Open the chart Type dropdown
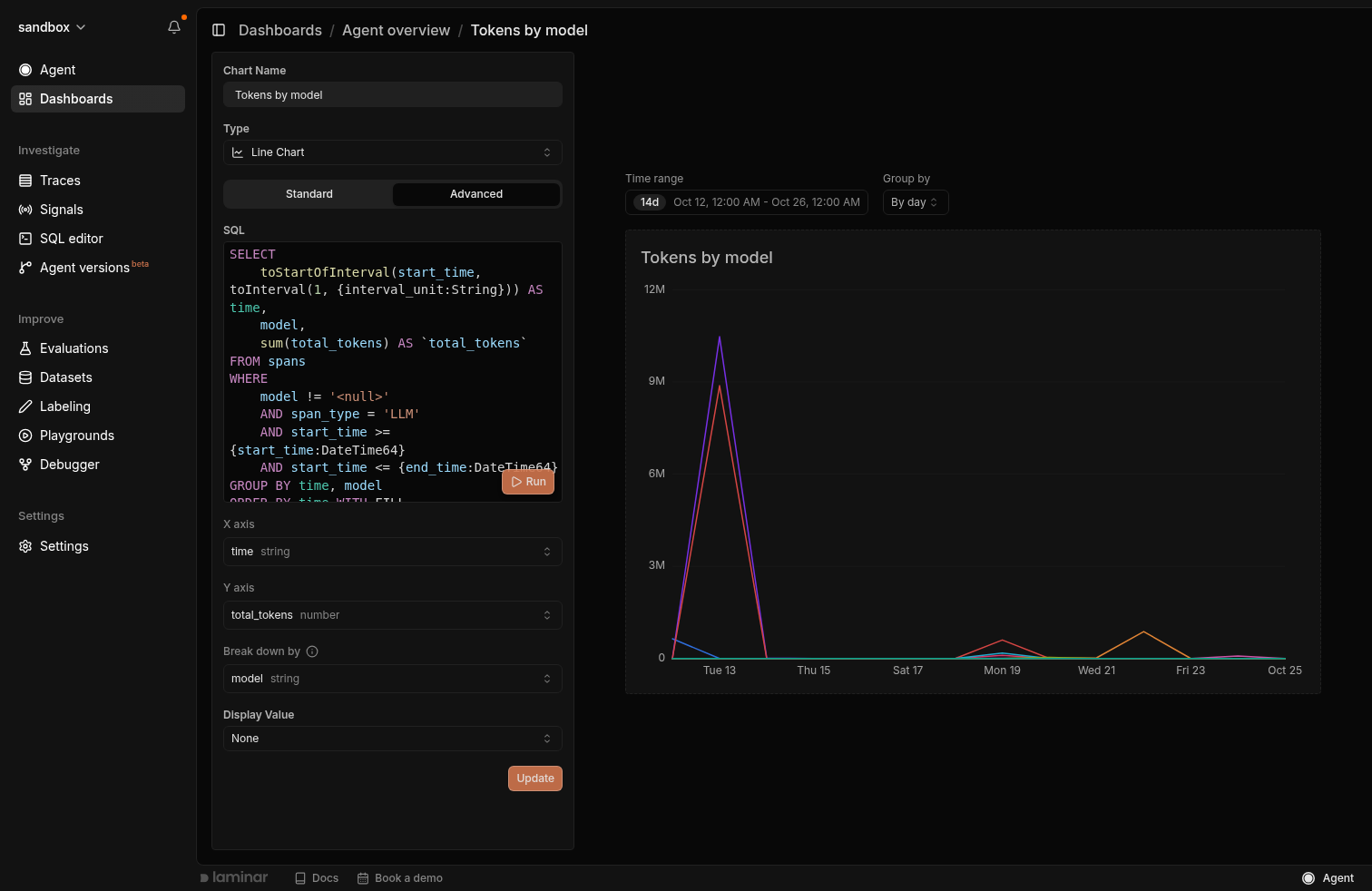 [x=392, y=152]
